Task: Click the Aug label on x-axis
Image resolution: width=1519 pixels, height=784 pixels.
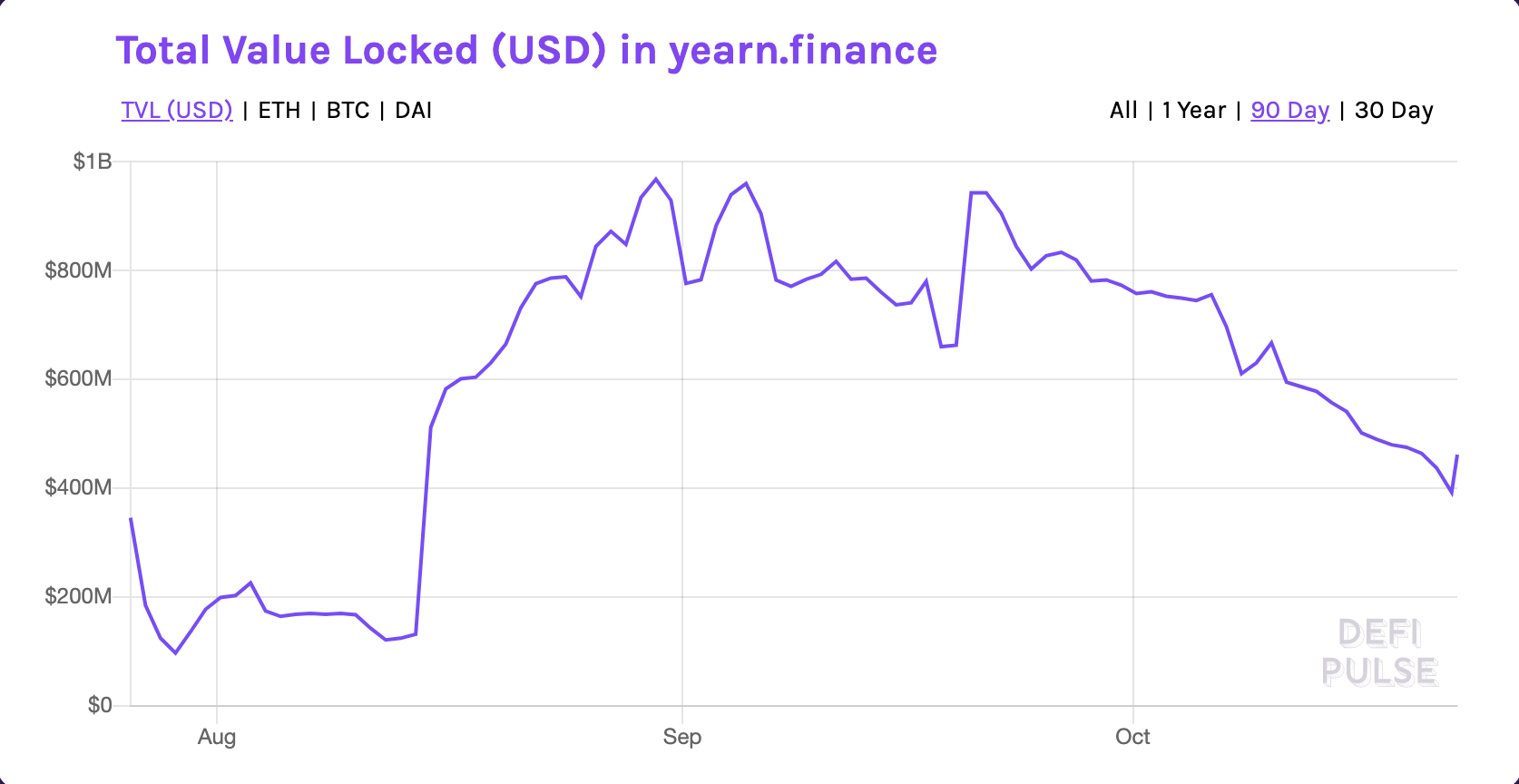Action: click(x=216, y=737)
